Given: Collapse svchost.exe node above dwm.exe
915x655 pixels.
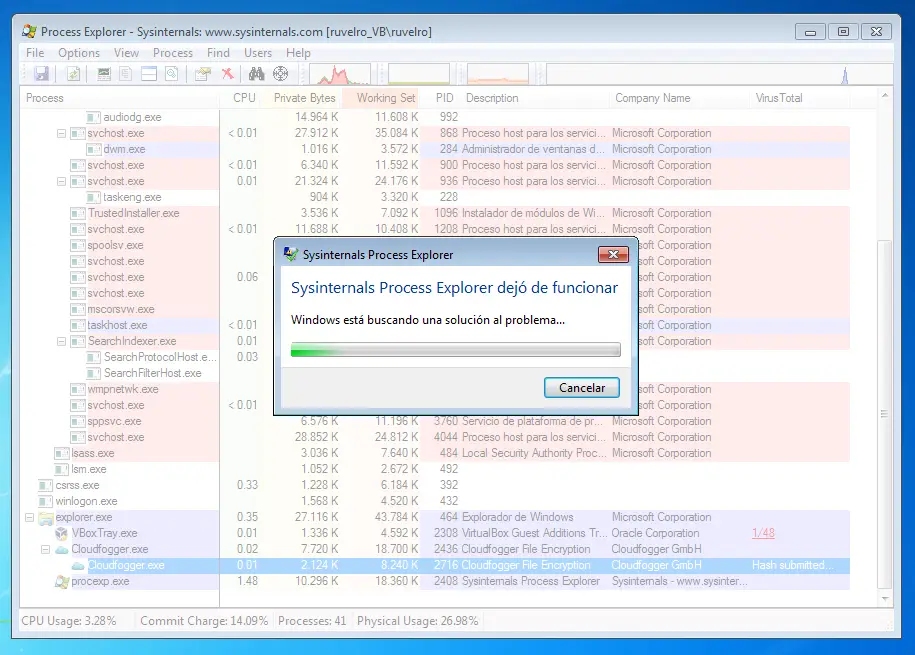Looking at the screenshot, I should 61,134.
